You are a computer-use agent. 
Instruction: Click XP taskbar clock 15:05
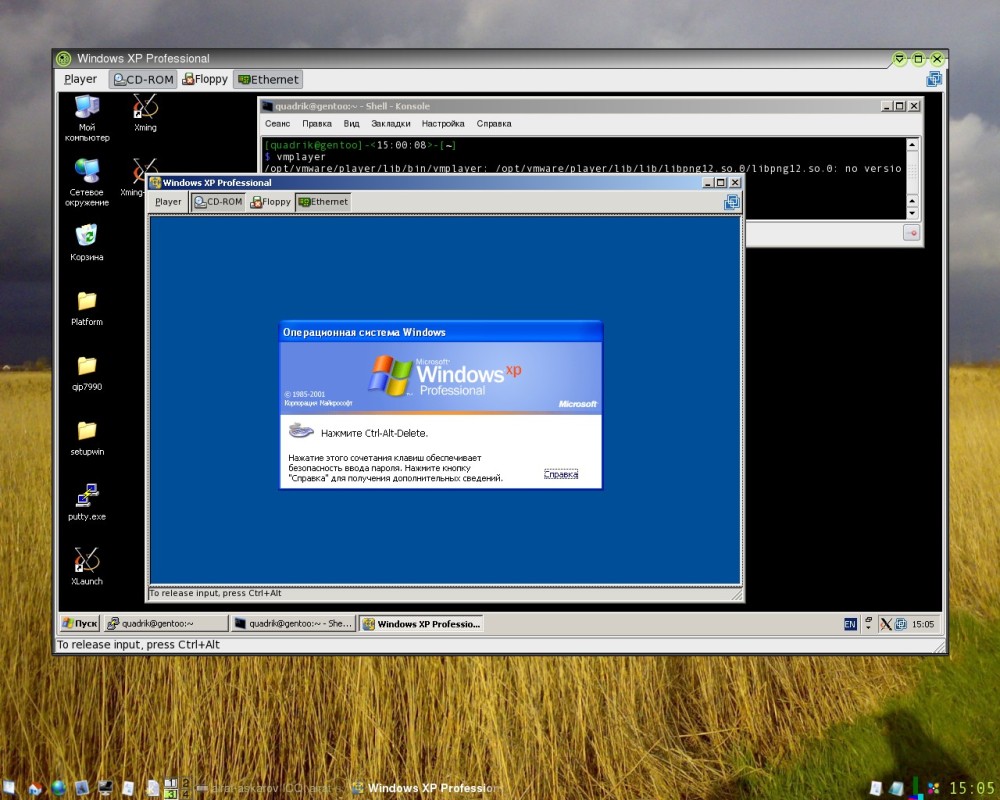pyautogui.click(x=923, y=624)
